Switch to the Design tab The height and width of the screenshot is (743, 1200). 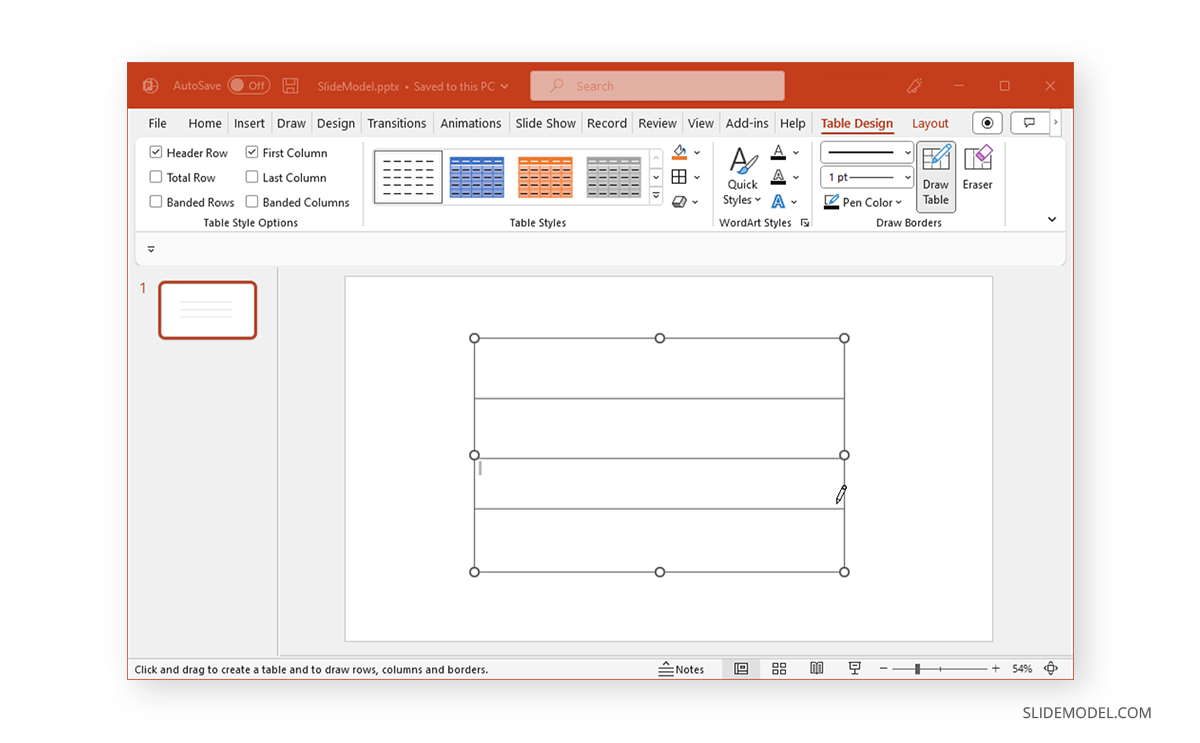pyautogui.click(x=336, y=123)
